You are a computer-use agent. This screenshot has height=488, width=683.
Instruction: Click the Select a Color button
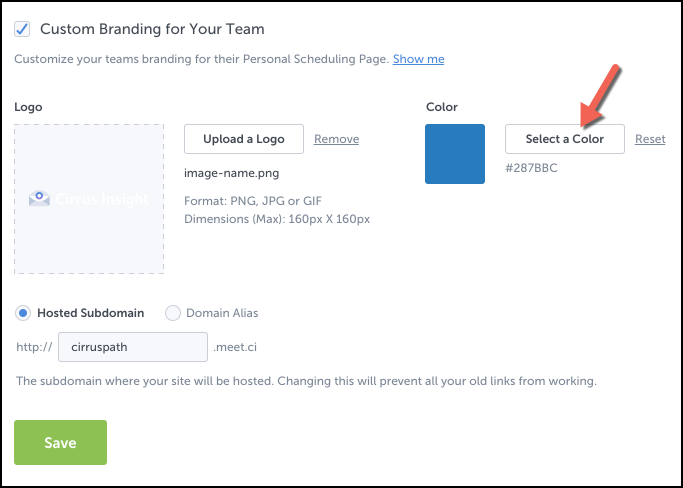click(565, 139)
